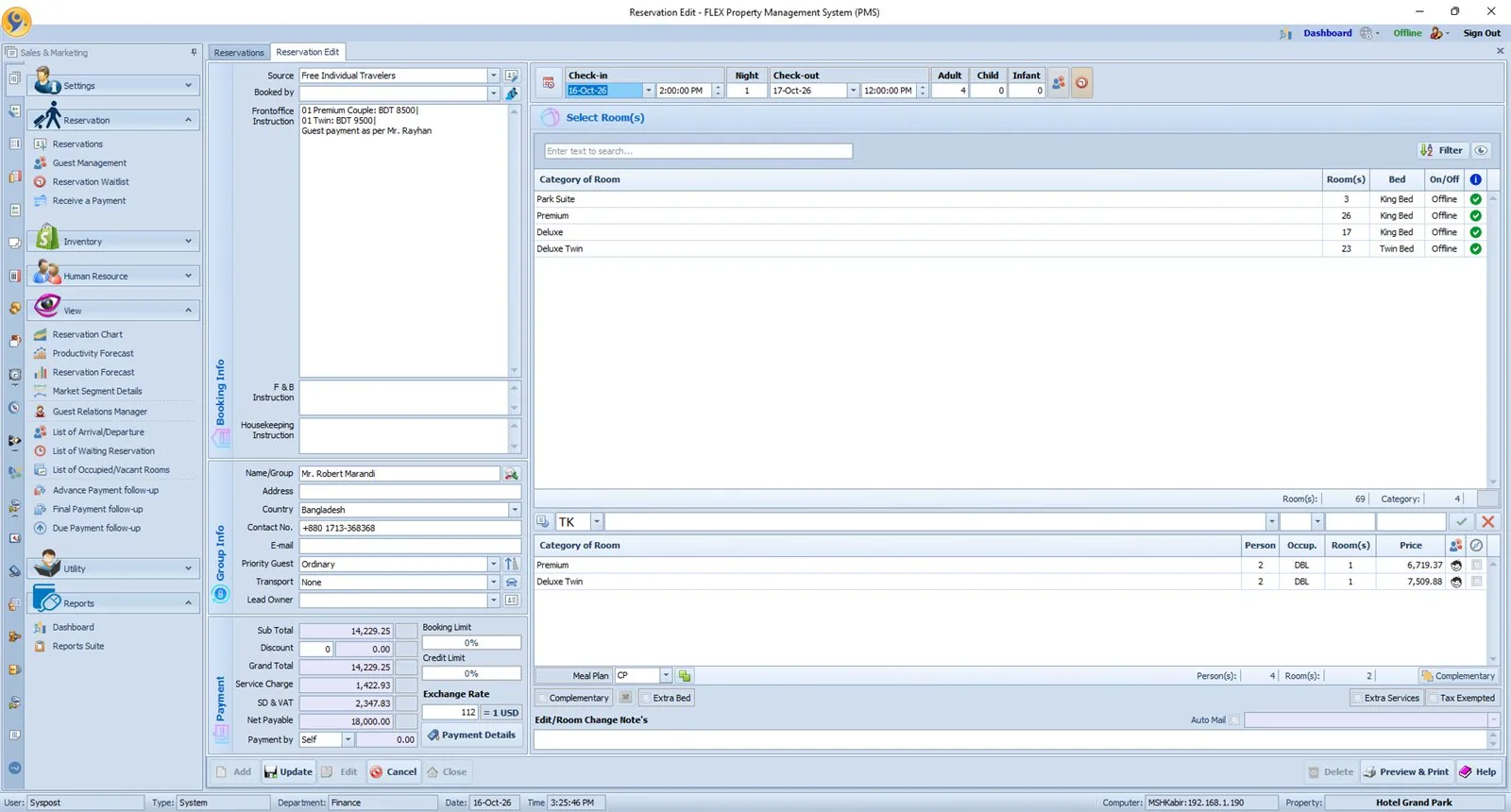Screen dimensions: 1511x812
Task: Open the Payment by dropdown
Action: tap(348, 740)
